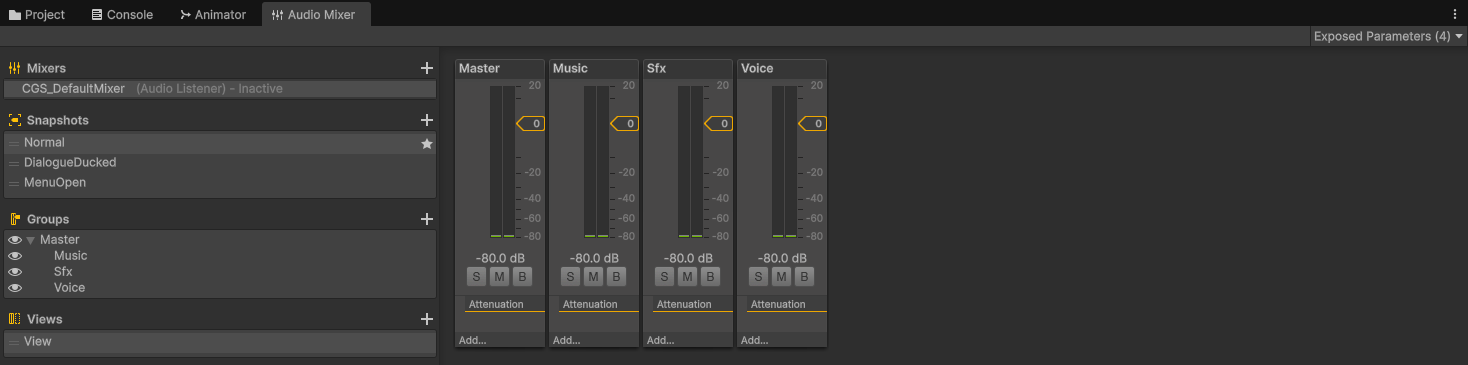
Task: Bypass effects on Music channel
Action: 616,276
